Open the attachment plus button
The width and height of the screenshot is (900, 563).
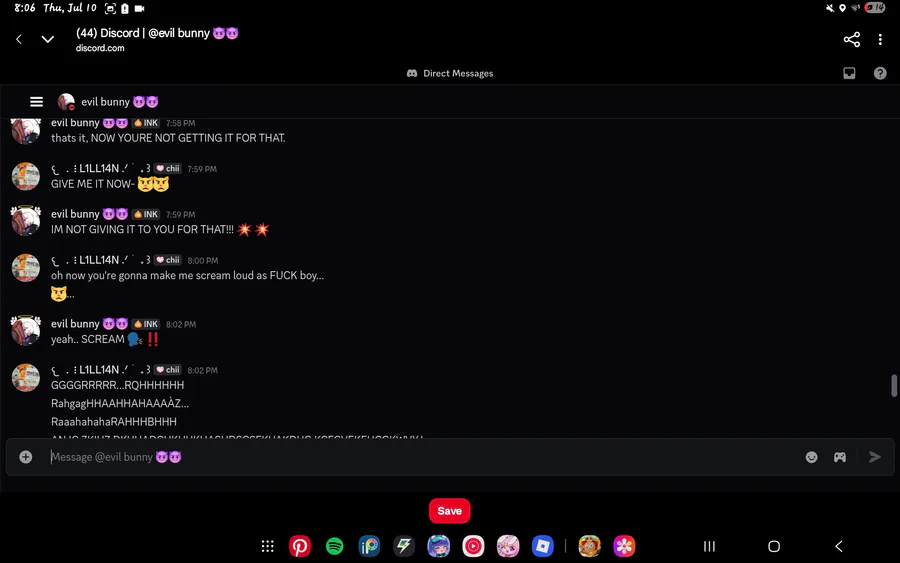tap(26, 457)
